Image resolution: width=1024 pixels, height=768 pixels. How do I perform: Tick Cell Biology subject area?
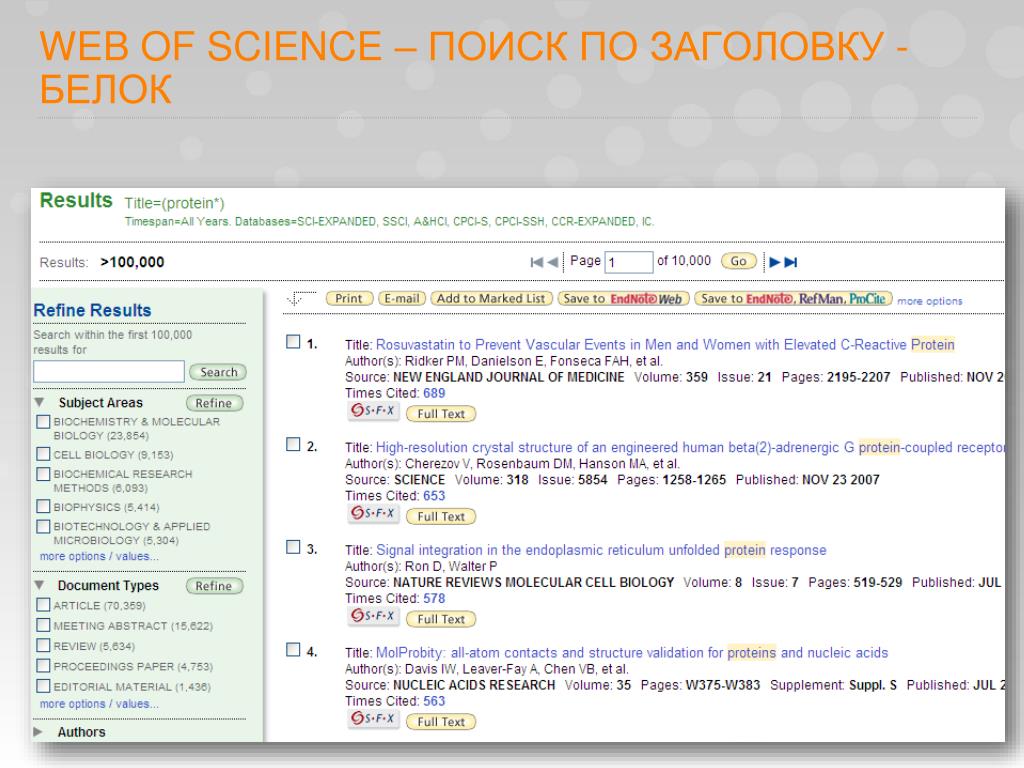coord(43,454)
